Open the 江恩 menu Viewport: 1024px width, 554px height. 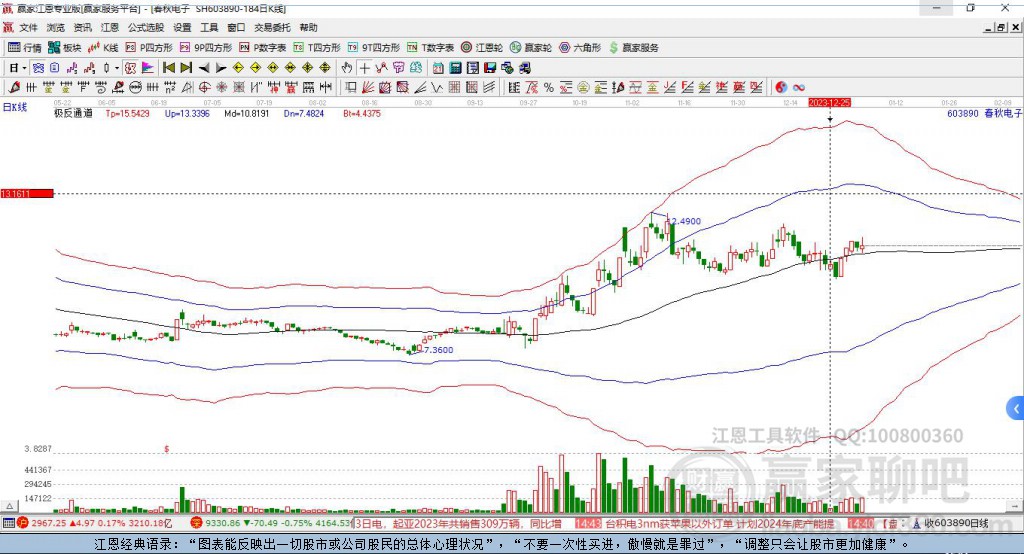[110, 27]
